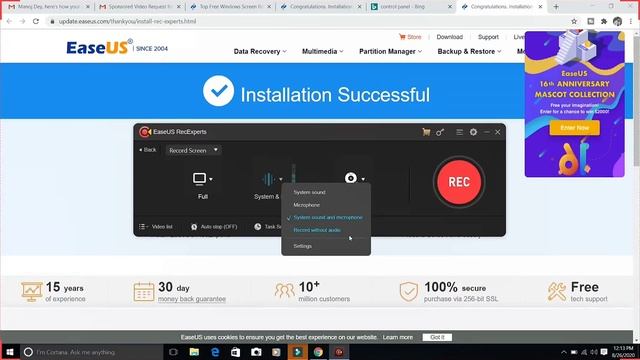This screenshot has height=360, width=640.
Task: Start recording with the red REC button
Action: 459,182
